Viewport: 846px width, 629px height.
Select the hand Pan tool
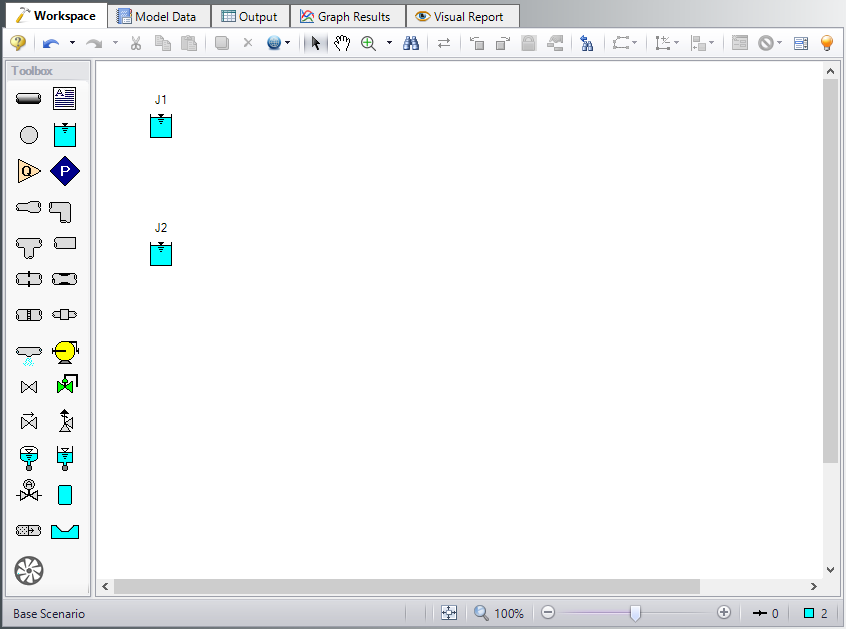(x=342, y=43)
